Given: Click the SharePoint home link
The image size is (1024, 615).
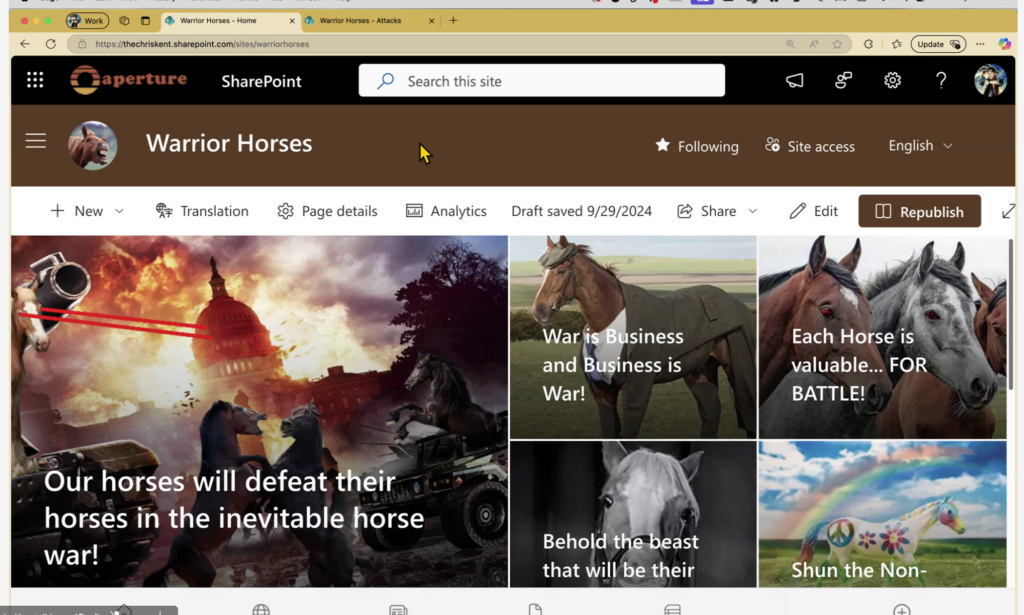Looking at the screenshot, I should click(x=261, y=81).
